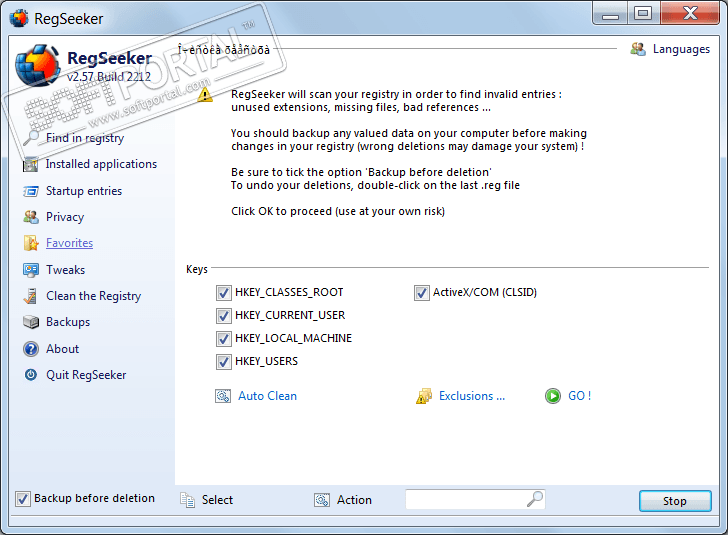Open the Select menu

coord(217,500)
